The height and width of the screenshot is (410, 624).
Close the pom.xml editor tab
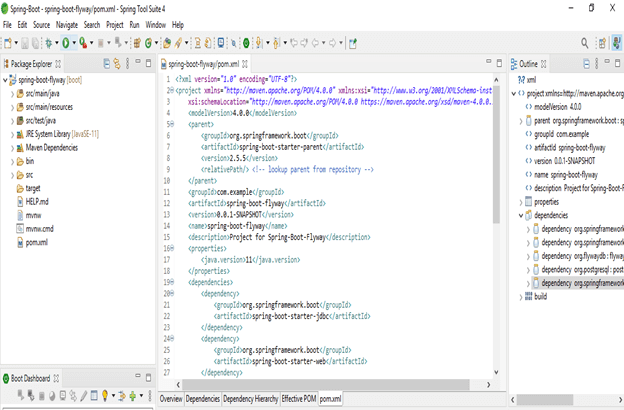245,64
